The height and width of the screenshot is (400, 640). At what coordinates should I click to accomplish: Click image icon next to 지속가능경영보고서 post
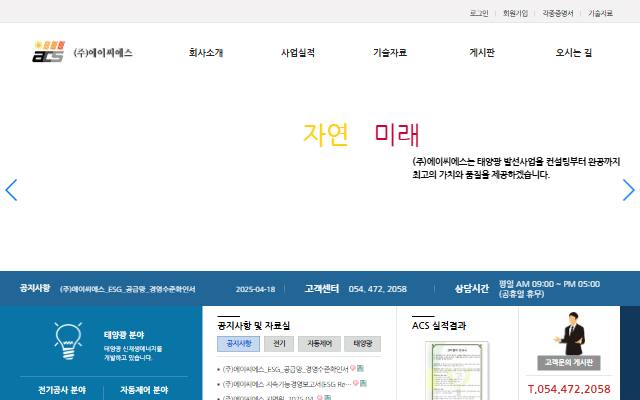click(x=363, y=383)
